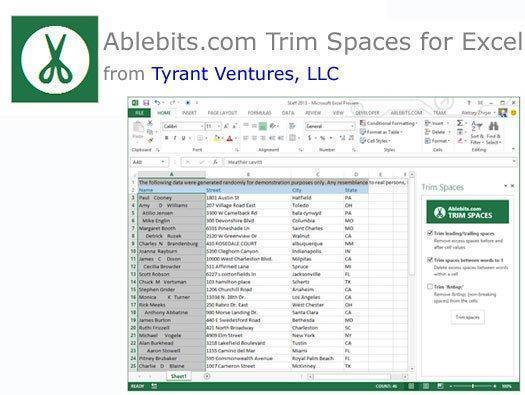
Task: Click the Borders icon in Font group
Action: coord(200,138)
